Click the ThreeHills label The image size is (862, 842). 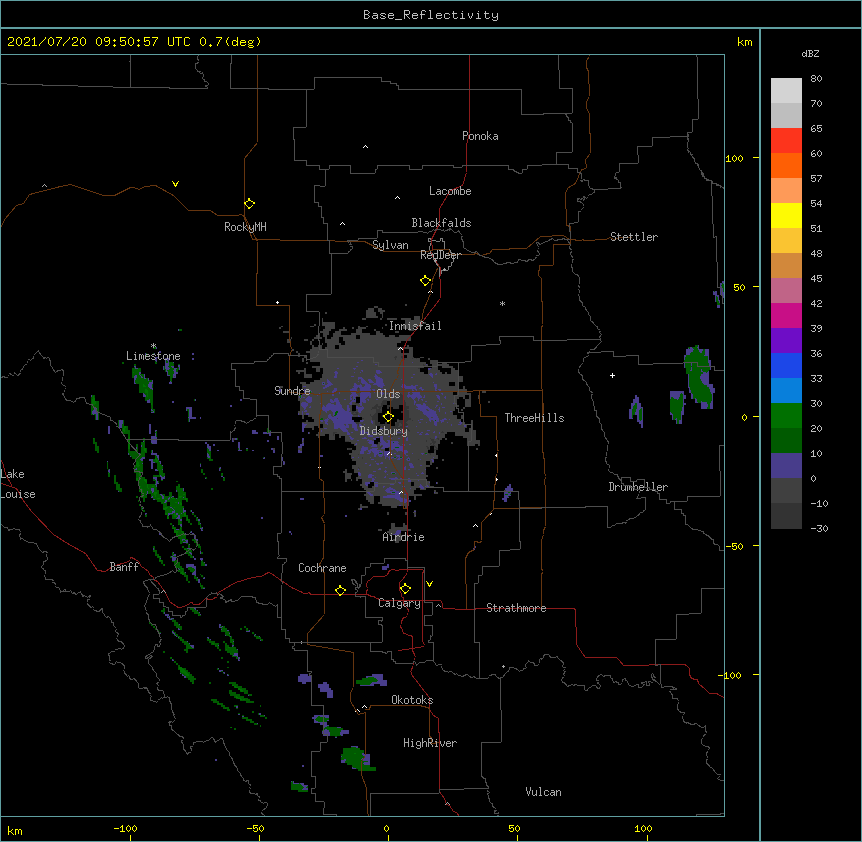[534, 418]
